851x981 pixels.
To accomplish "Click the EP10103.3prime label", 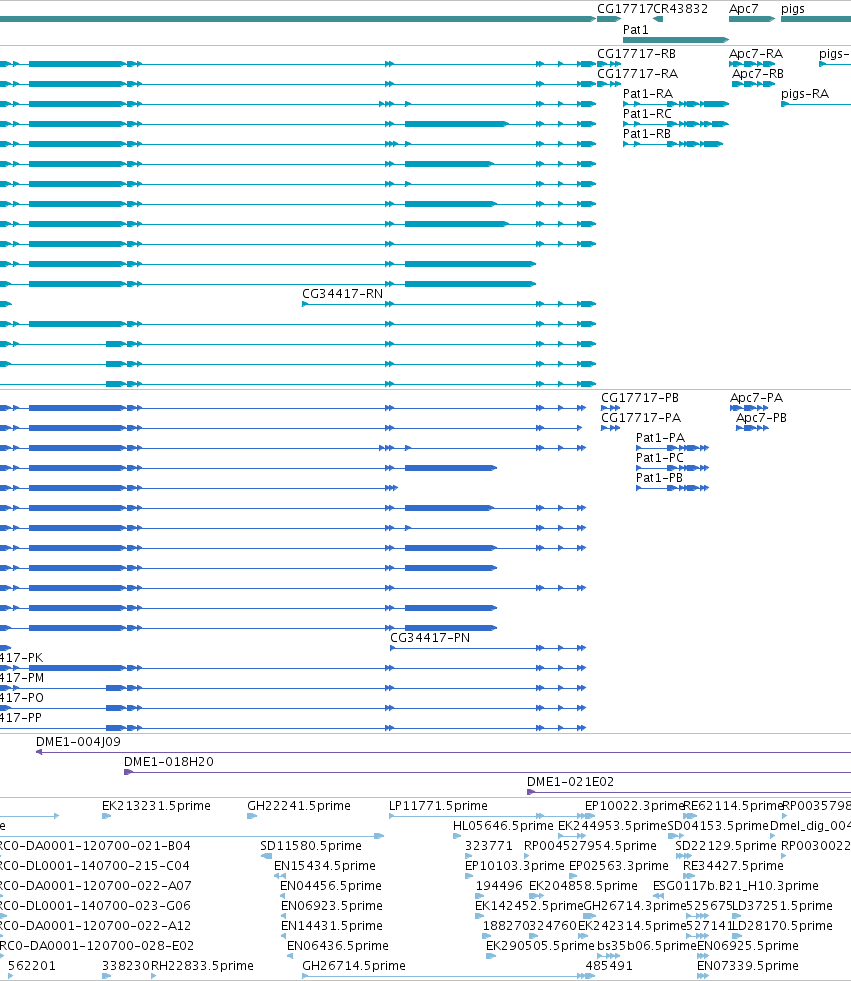I will point(514,866).
